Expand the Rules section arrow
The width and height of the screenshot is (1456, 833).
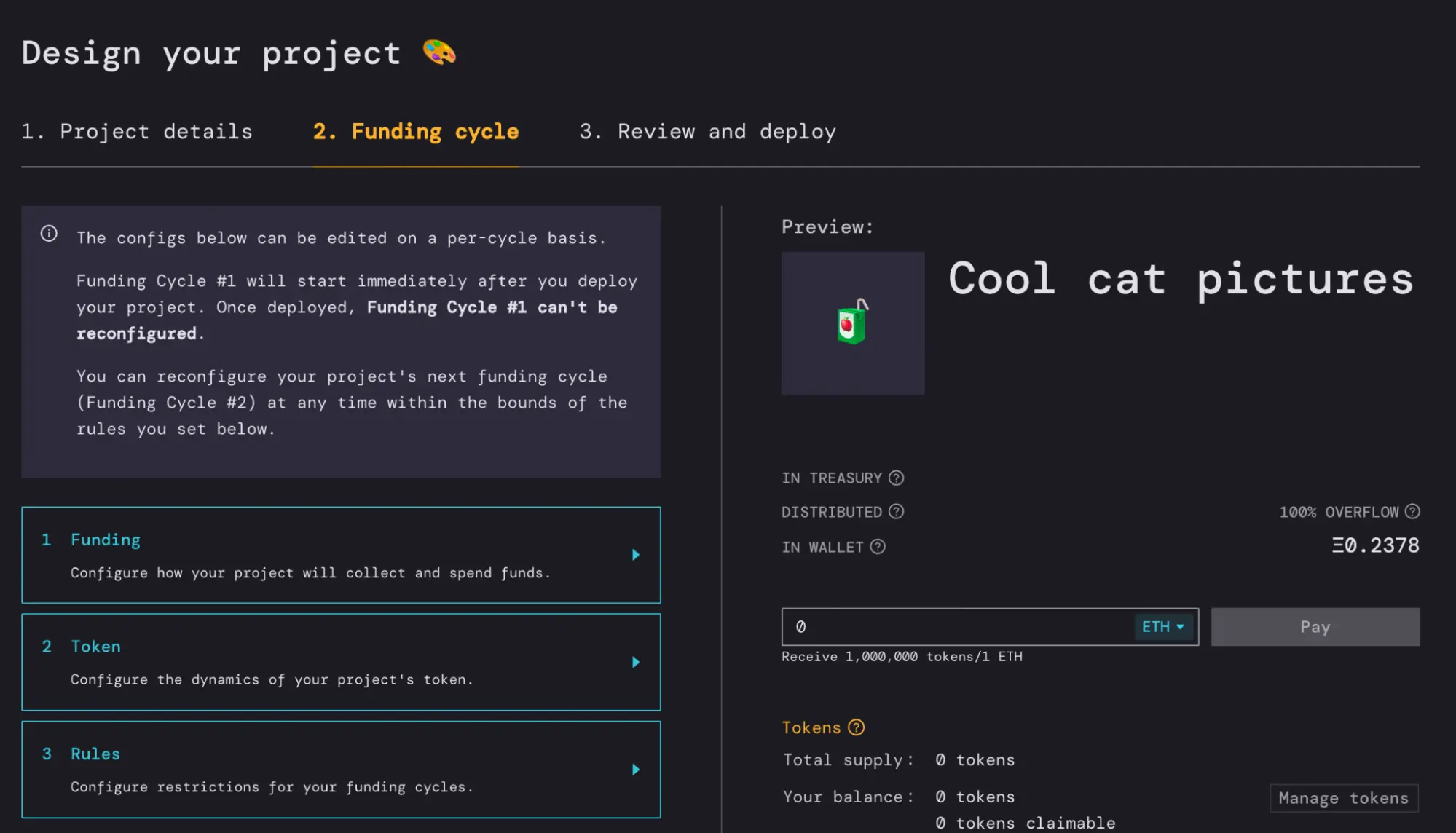click(x=636, y=770)
